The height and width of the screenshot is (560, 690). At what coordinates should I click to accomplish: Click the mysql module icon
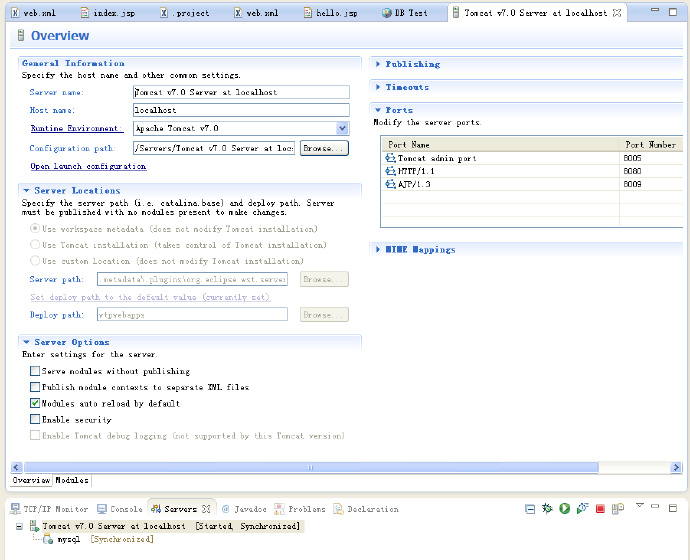click(48, 539)
